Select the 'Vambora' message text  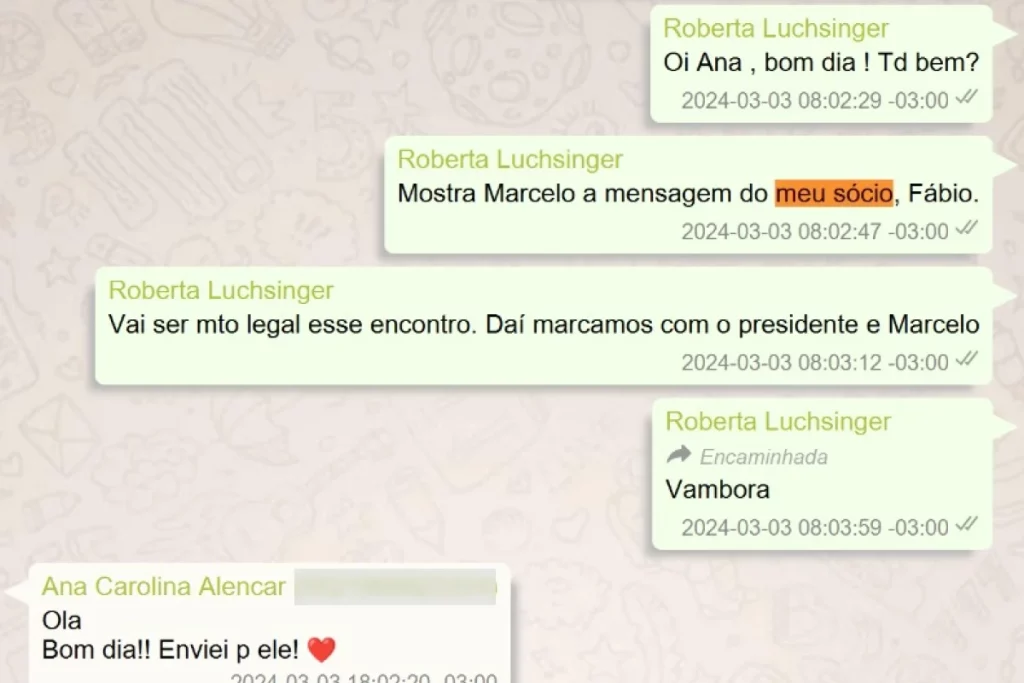[x=718, y=490]
